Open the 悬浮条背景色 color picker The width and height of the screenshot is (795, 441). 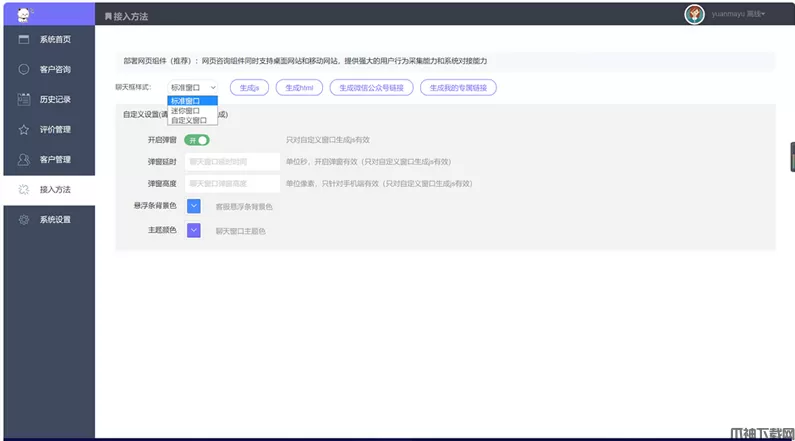194,206
